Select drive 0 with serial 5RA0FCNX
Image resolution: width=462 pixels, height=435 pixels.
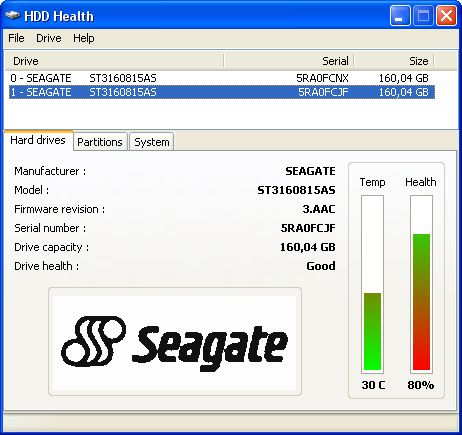[222, 78]
